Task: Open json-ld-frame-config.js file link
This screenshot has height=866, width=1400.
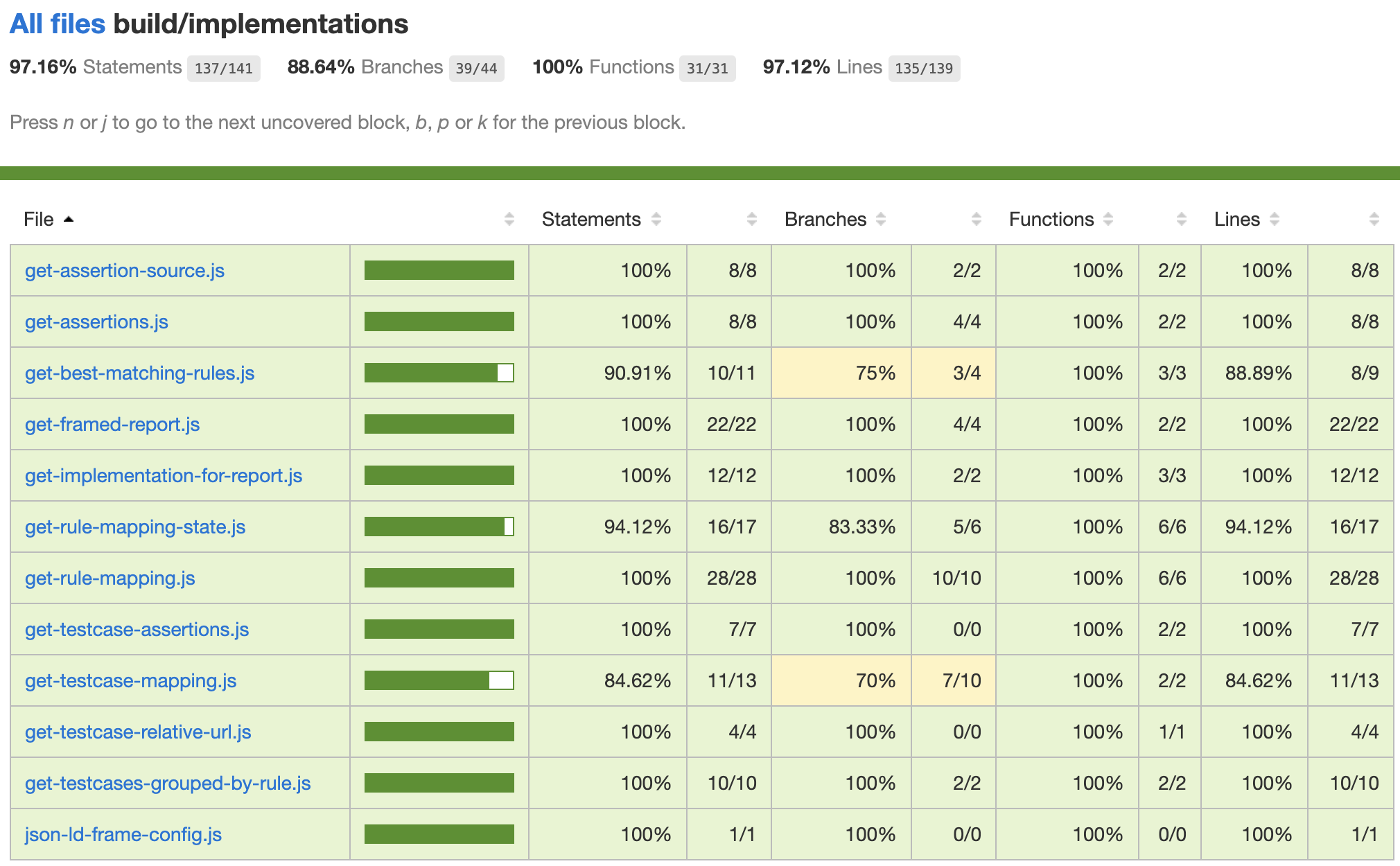Action: point(123,835)
